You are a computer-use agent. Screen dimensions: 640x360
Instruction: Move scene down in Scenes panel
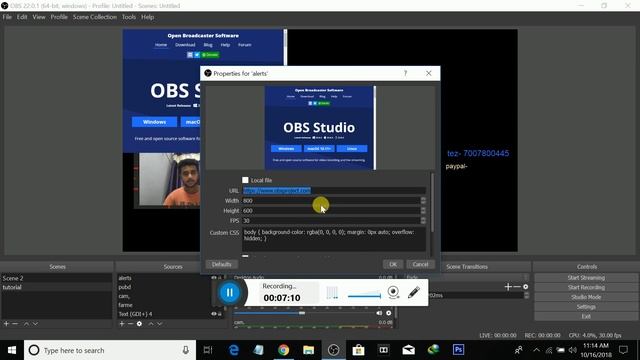(x=36, y=324)
